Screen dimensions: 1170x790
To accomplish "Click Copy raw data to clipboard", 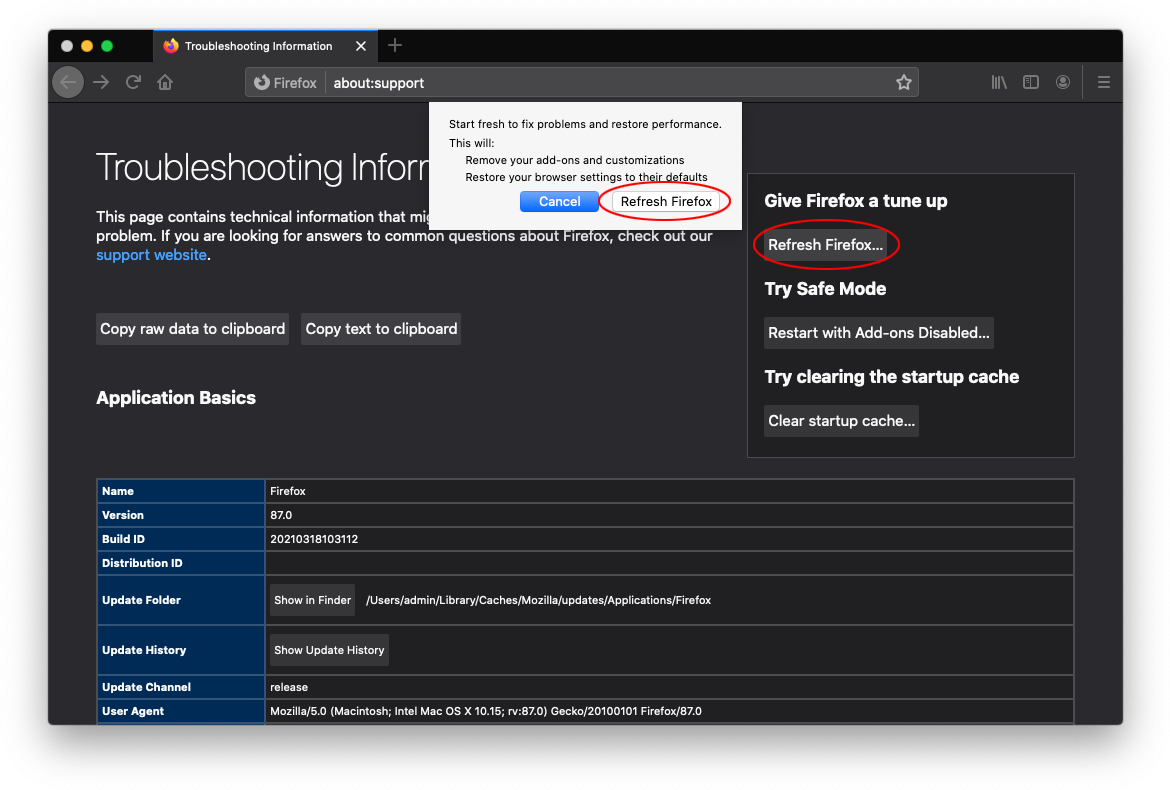I will (193, 329).
